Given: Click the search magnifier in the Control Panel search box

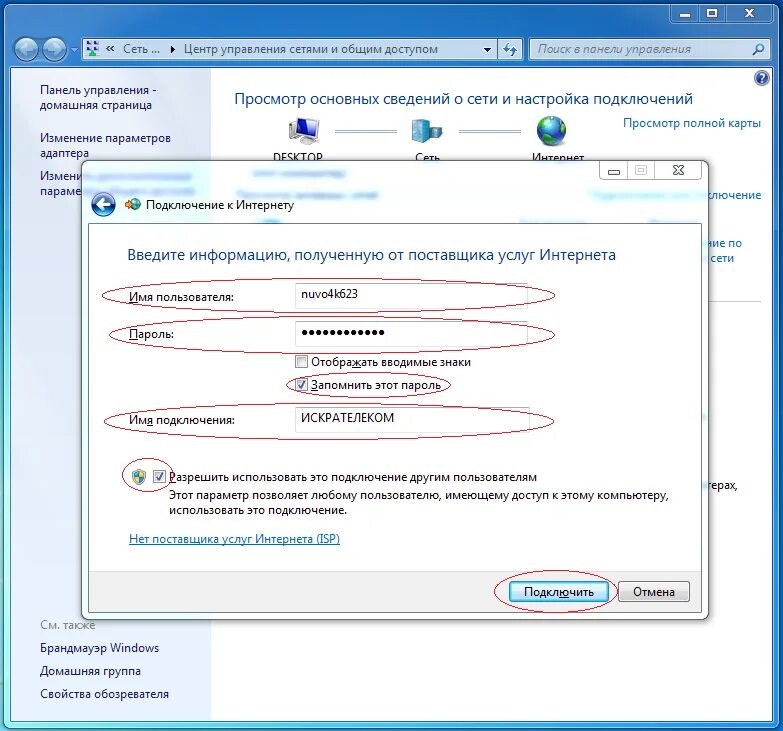Looking at the screenshot, I should 758,49.
